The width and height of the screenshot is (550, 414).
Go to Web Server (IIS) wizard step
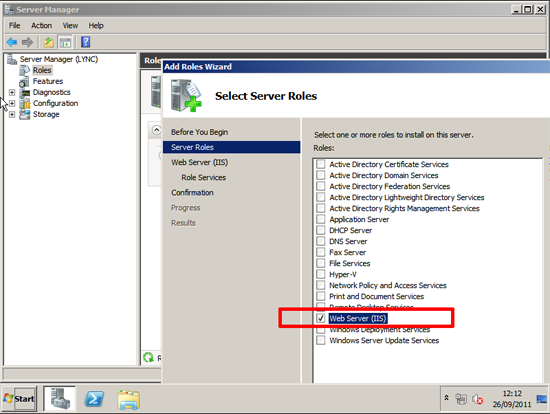coord(200,162)
